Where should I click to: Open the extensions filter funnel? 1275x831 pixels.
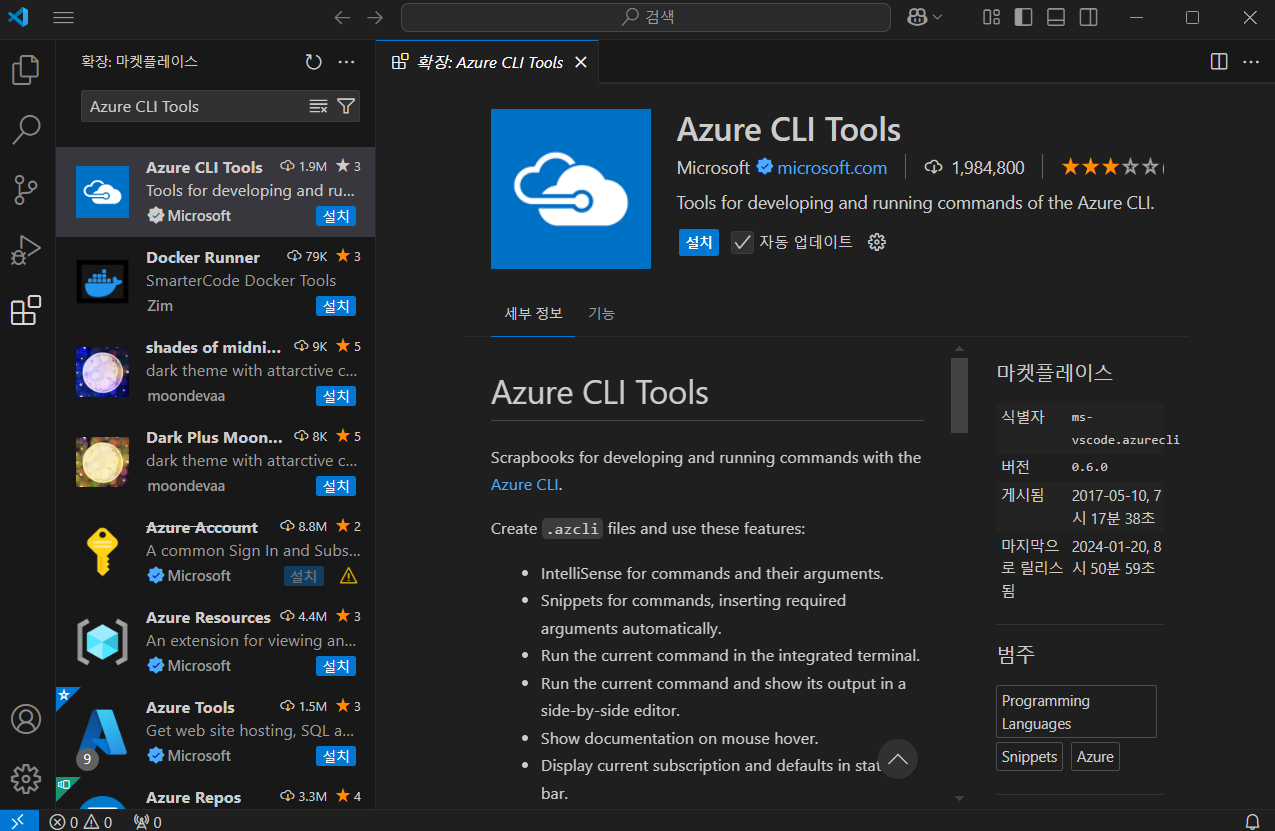[x=346, y=106]
